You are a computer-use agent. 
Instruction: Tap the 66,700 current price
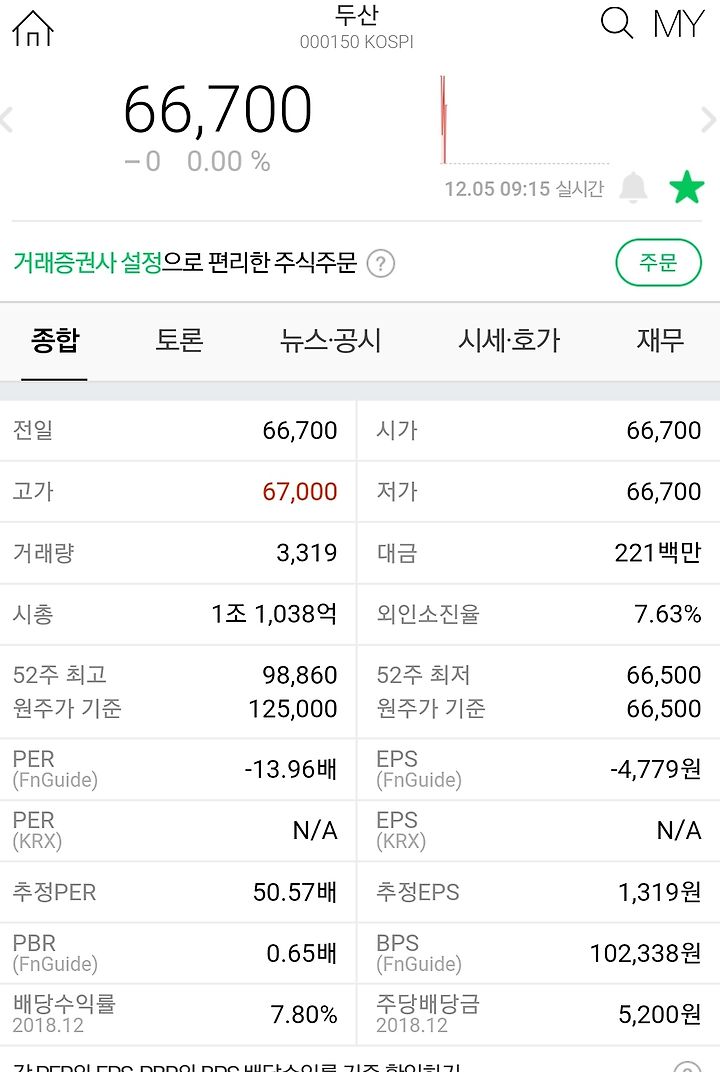217,109
